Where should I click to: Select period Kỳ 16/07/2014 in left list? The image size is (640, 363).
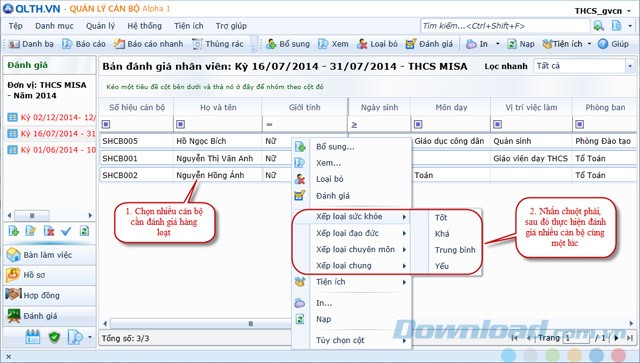[x=51, y=134]
